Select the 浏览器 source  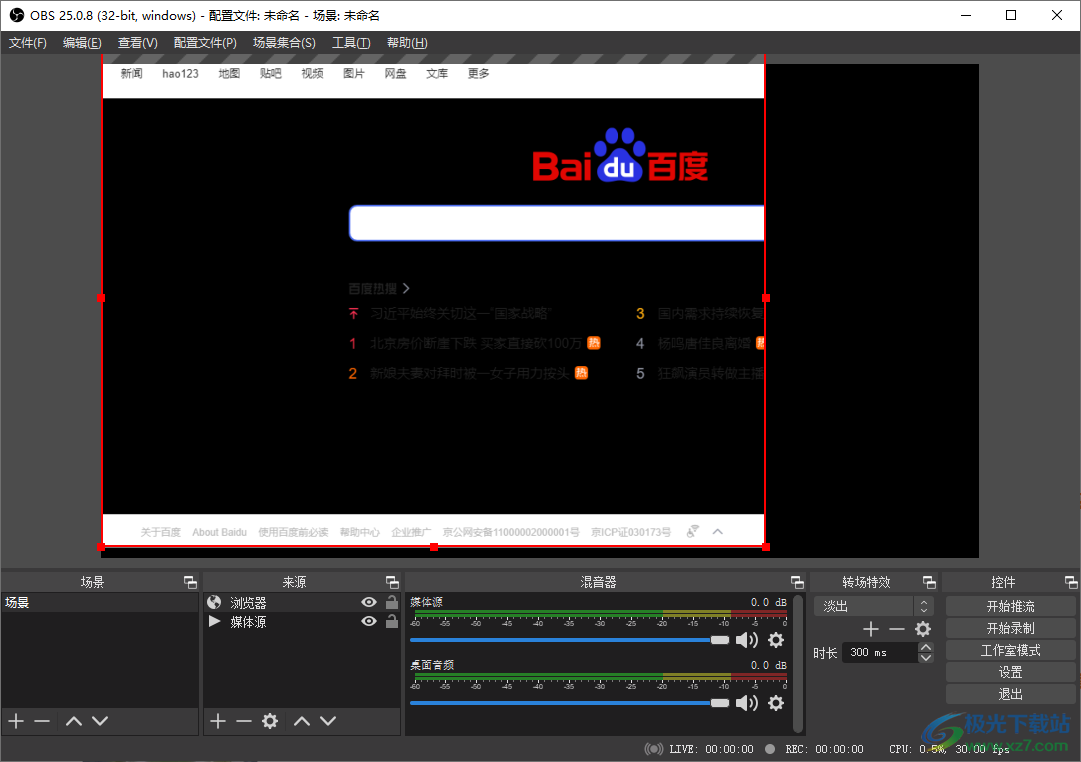248,603
